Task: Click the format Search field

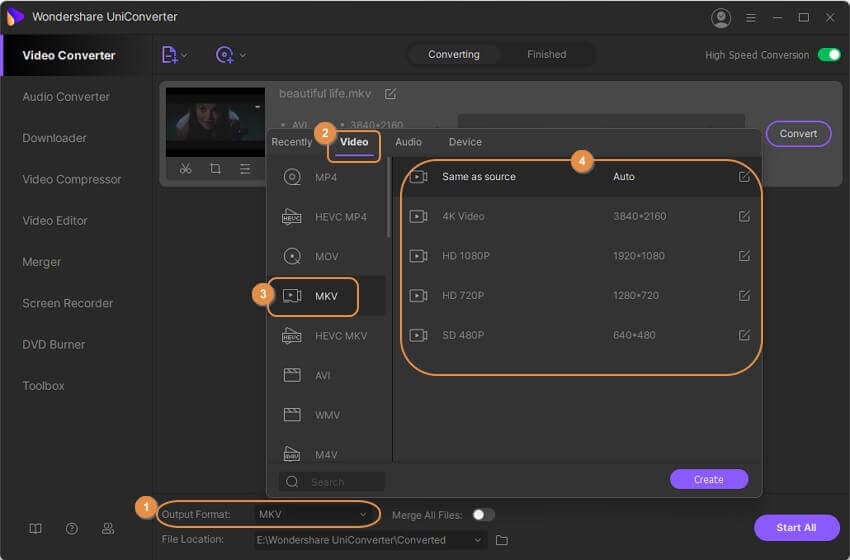Action: tap(333, 482)
